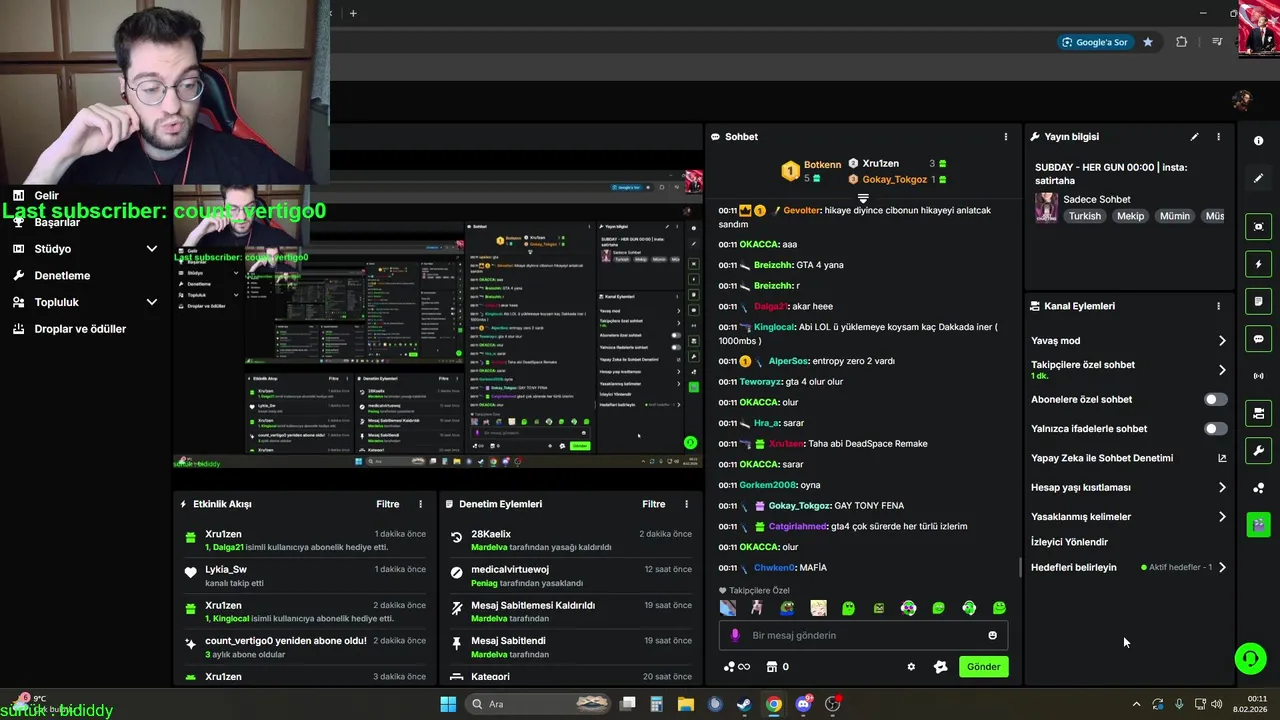Open Yayın bilgisi panel options menu

point(1218,137)
